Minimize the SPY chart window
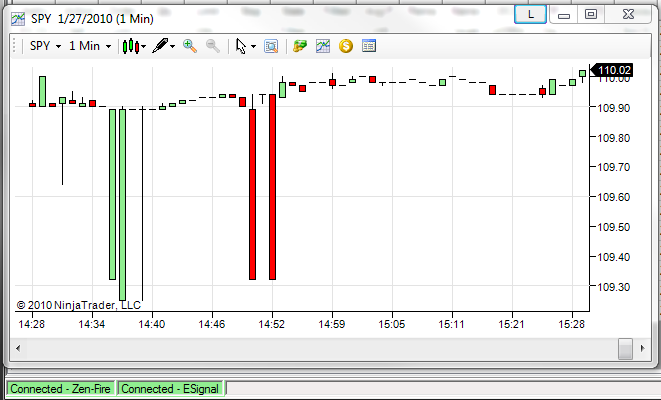The height and width of the screenshot is (400, 661). (564, 15)
